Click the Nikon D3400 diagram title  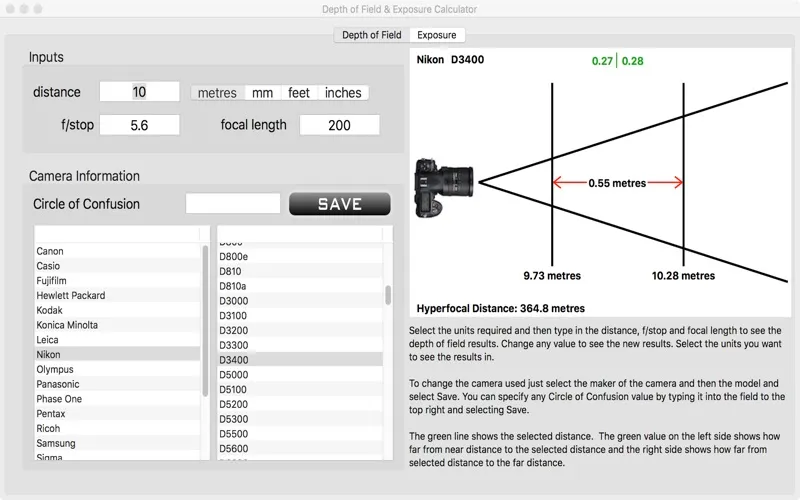click(450, 60)
